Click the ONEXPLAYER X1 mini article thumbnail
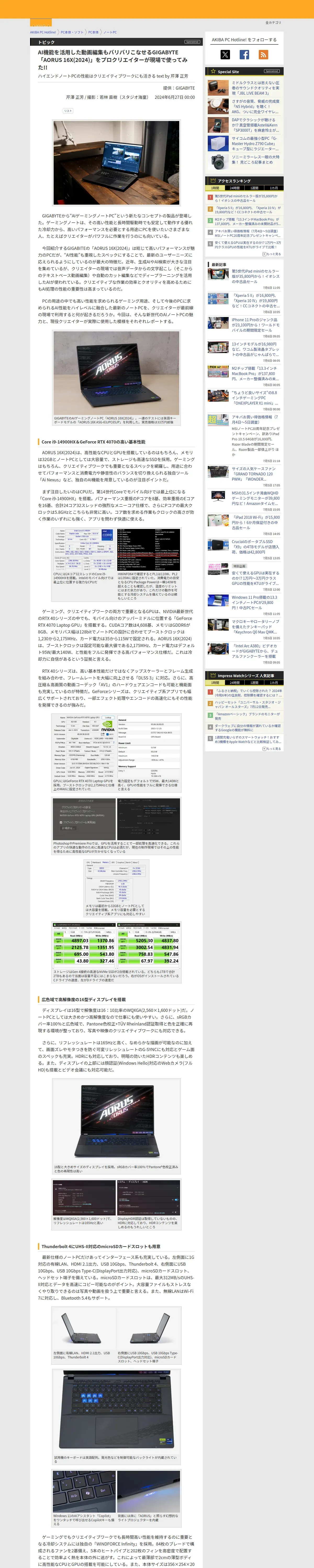Image resolution: width=314 pixels, height=1568 pixels. click(x=218, y=396)
